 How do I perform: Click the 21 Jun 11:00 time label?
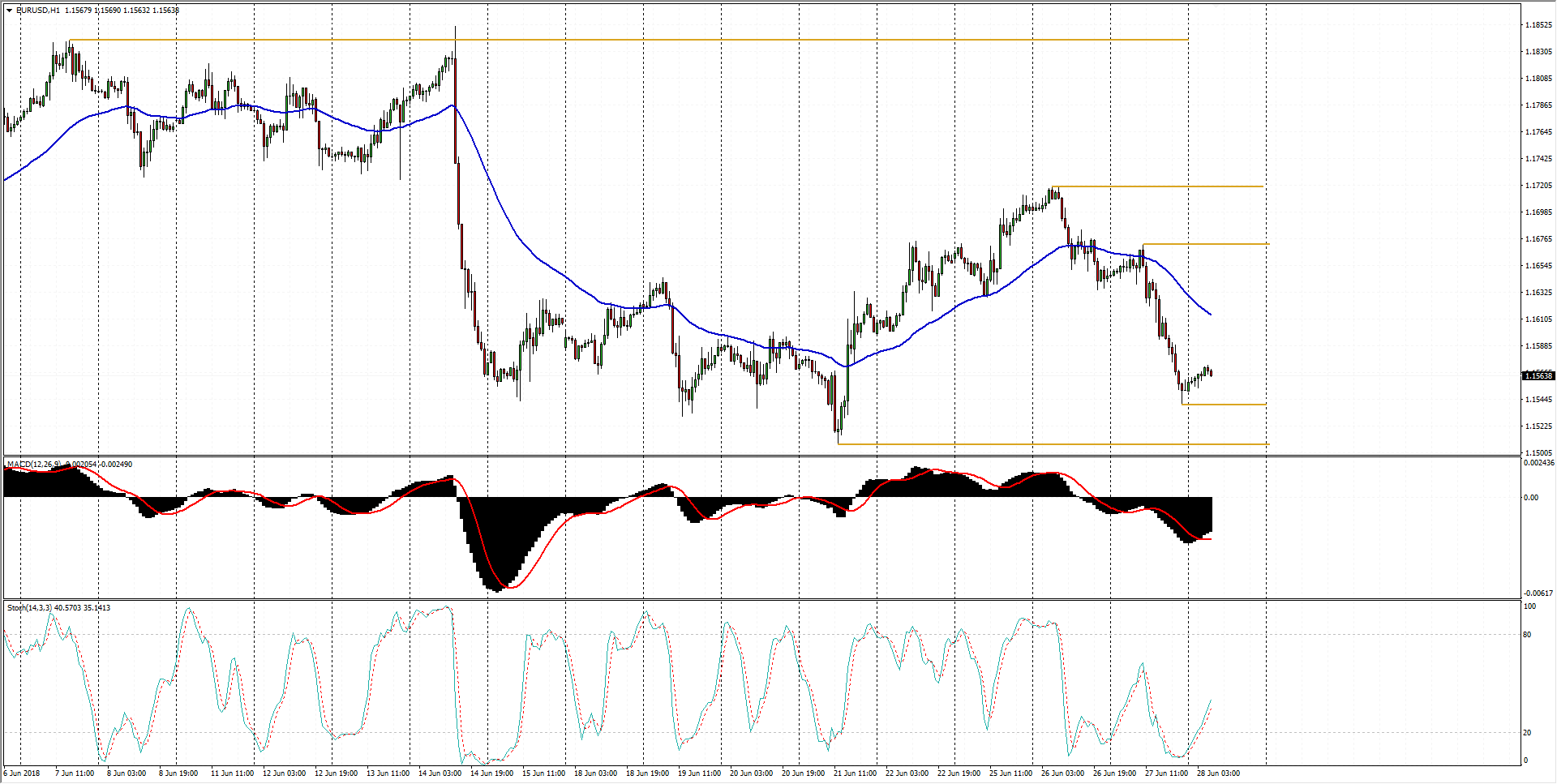855,773
